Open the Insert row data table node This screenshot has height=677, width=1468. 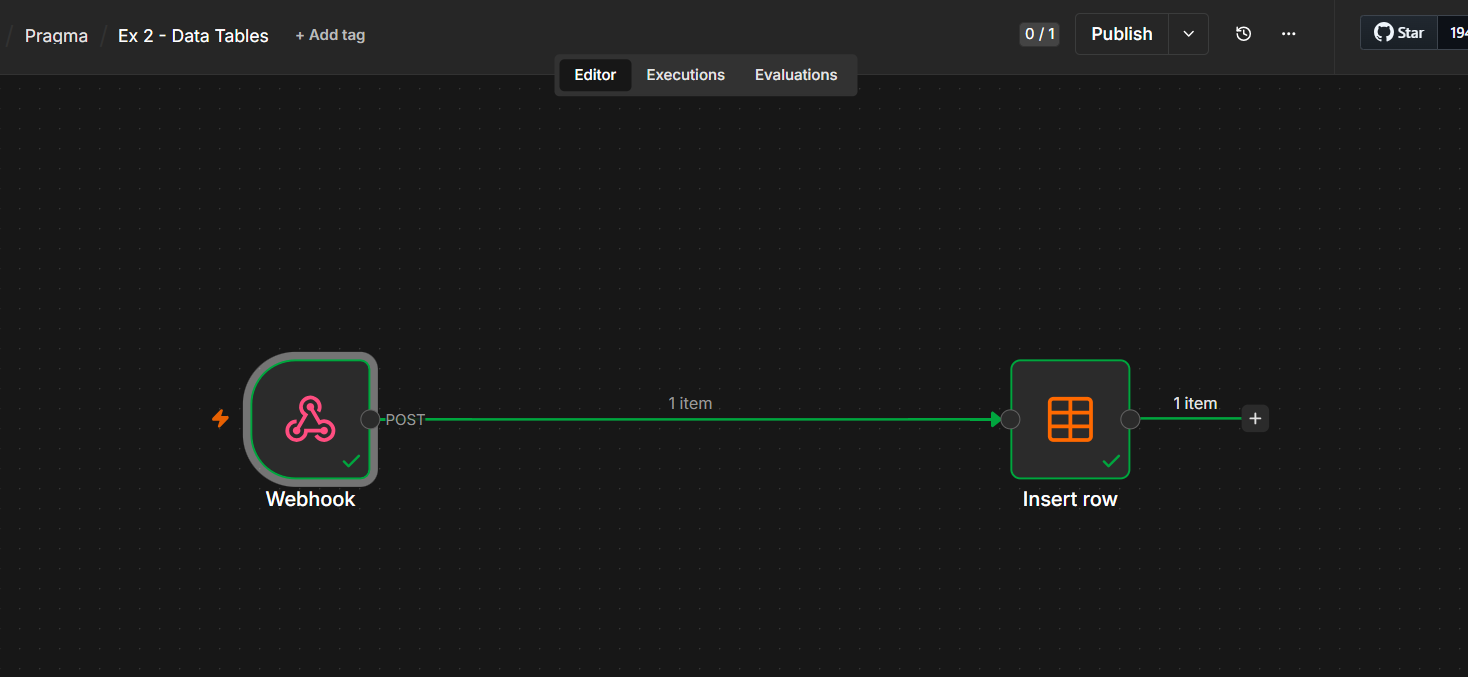1070,419
